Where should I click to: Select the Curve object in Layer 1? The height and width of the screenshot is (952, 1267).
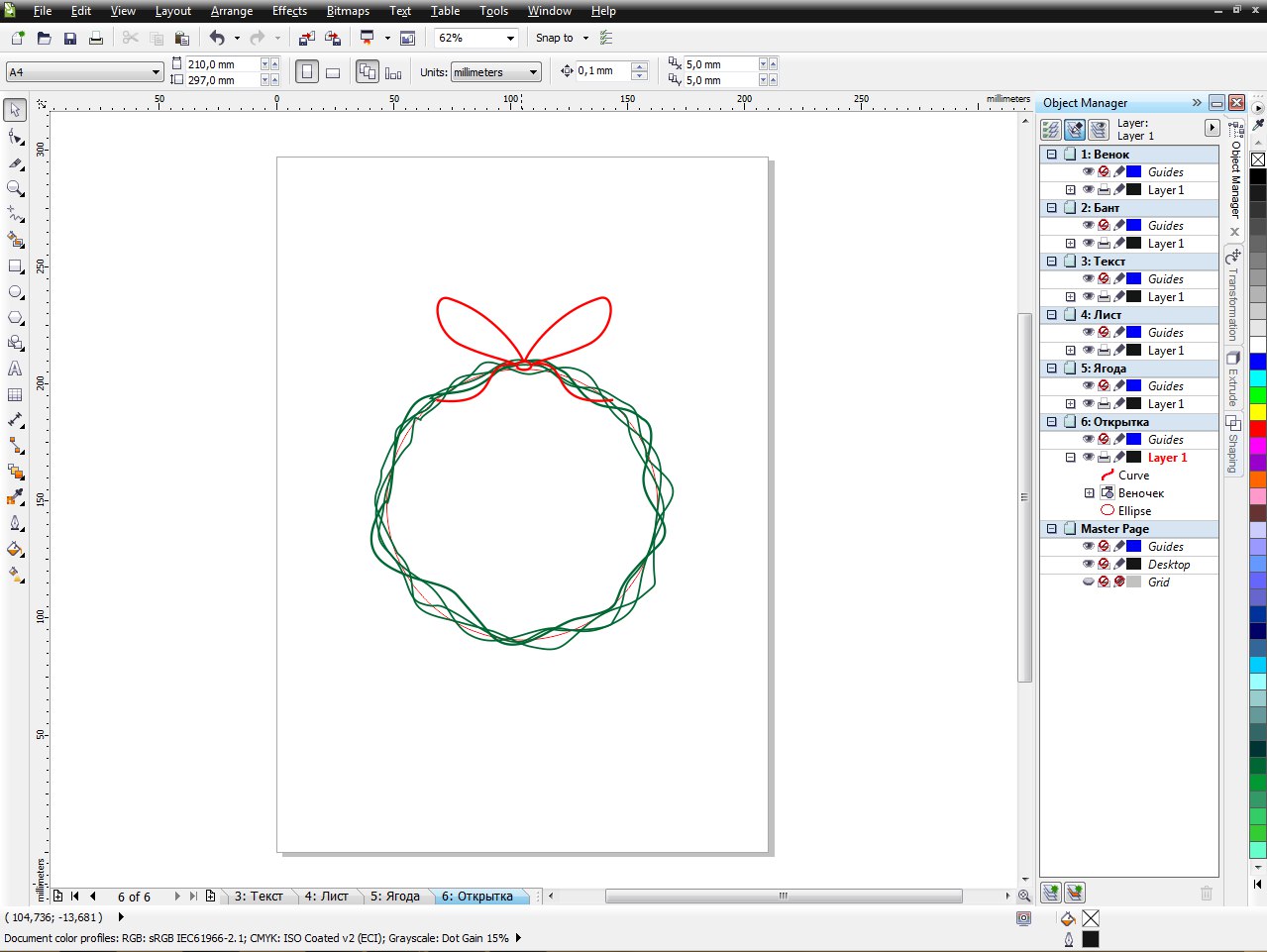pyautogui.click(x=1133, y=476)
